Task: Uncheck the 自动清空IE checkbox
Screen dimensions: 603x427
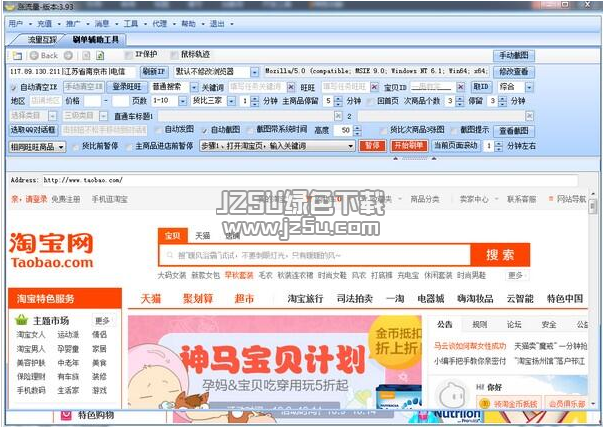Action: click(x=14, y=87)
